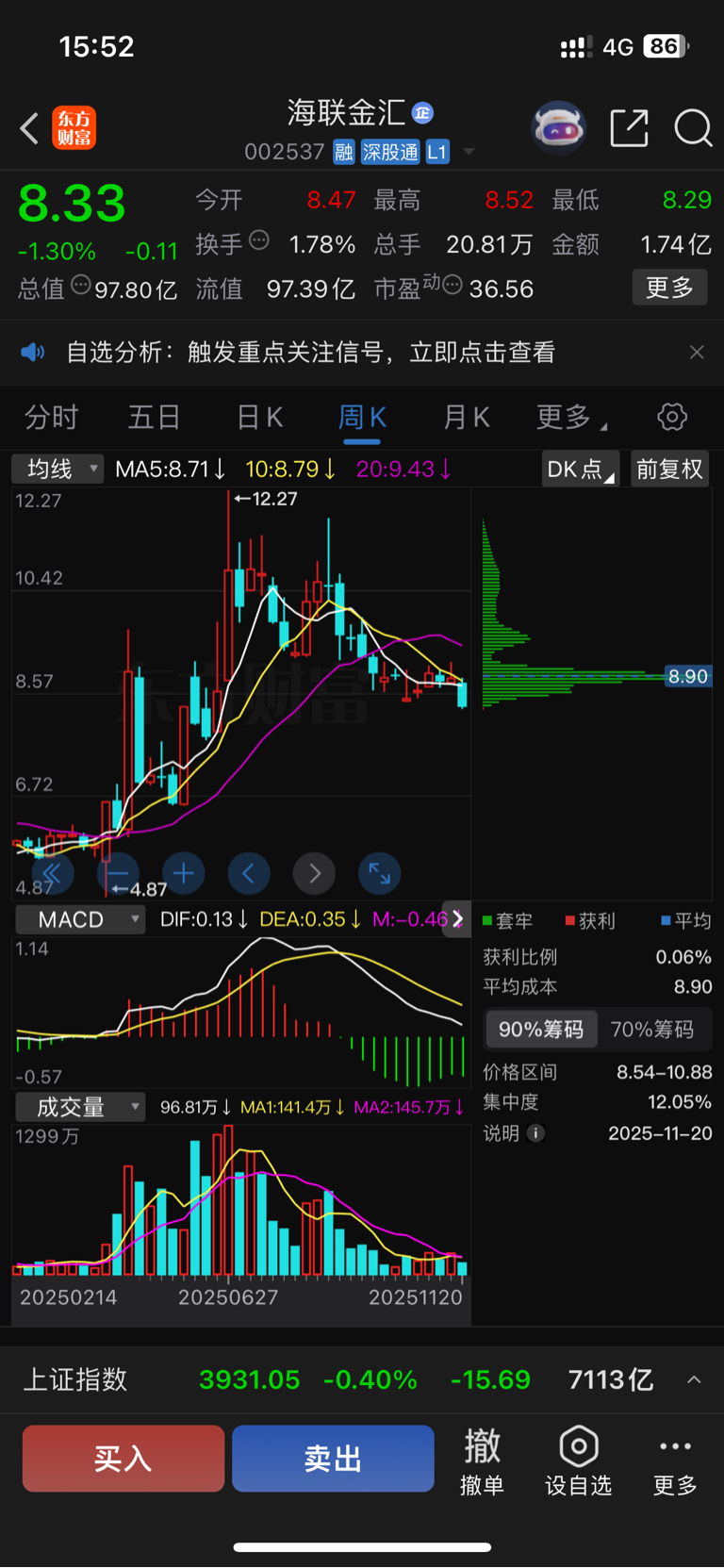The height and width of the screenshot is (1568, 724).
Task: Tap the robot assistant avatar icon
Action: 559,127
